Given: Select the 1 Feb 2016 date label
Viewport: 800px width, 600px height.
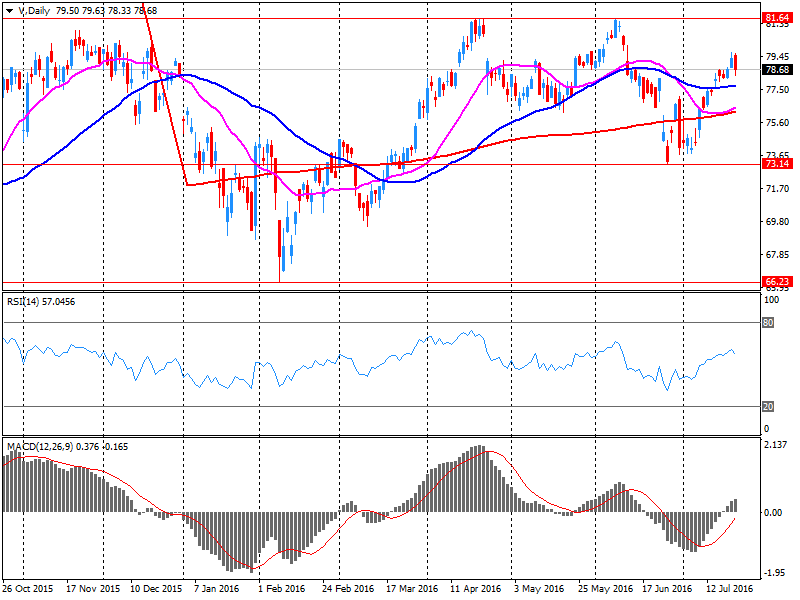Looking at the screenshot, I should tap(282, 588).
